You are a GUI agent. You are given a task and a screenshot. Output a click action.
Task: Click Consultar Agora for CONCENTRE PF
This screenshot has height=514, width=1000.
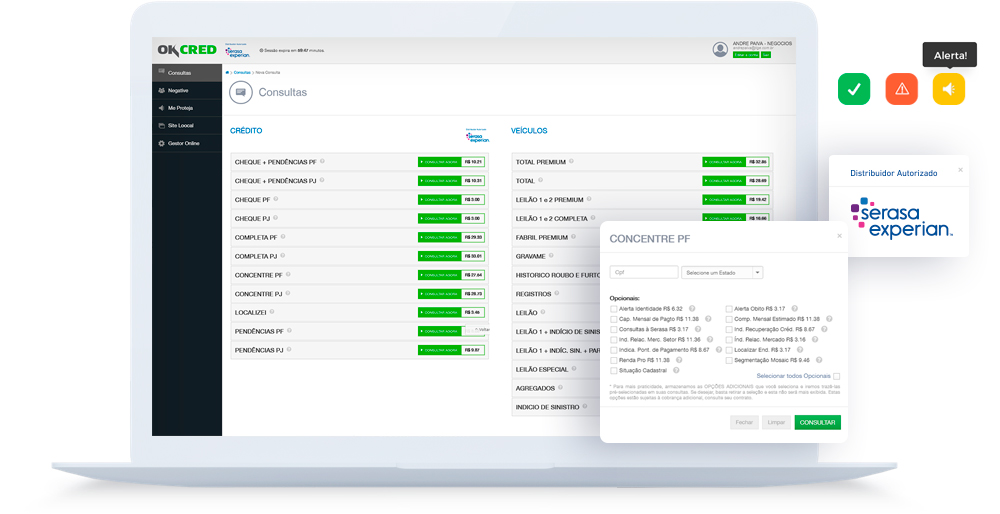440,275
